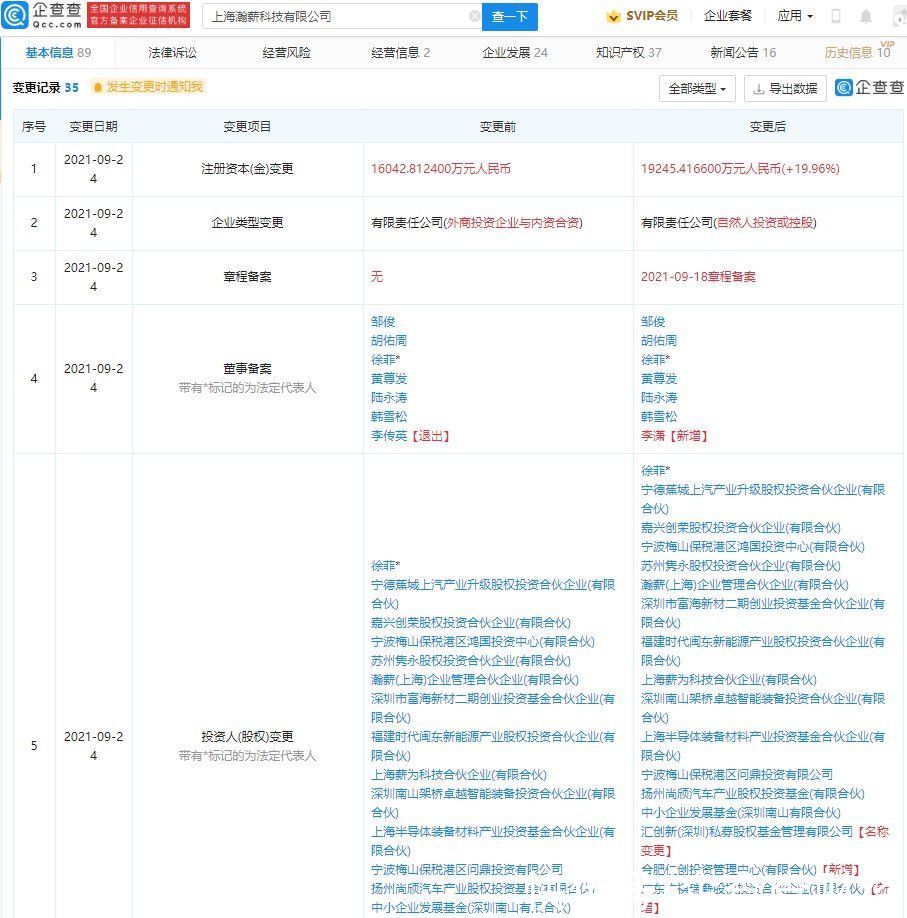
Task: Click the 注册资本(金)变更 cell
Action: pos(247,169)
